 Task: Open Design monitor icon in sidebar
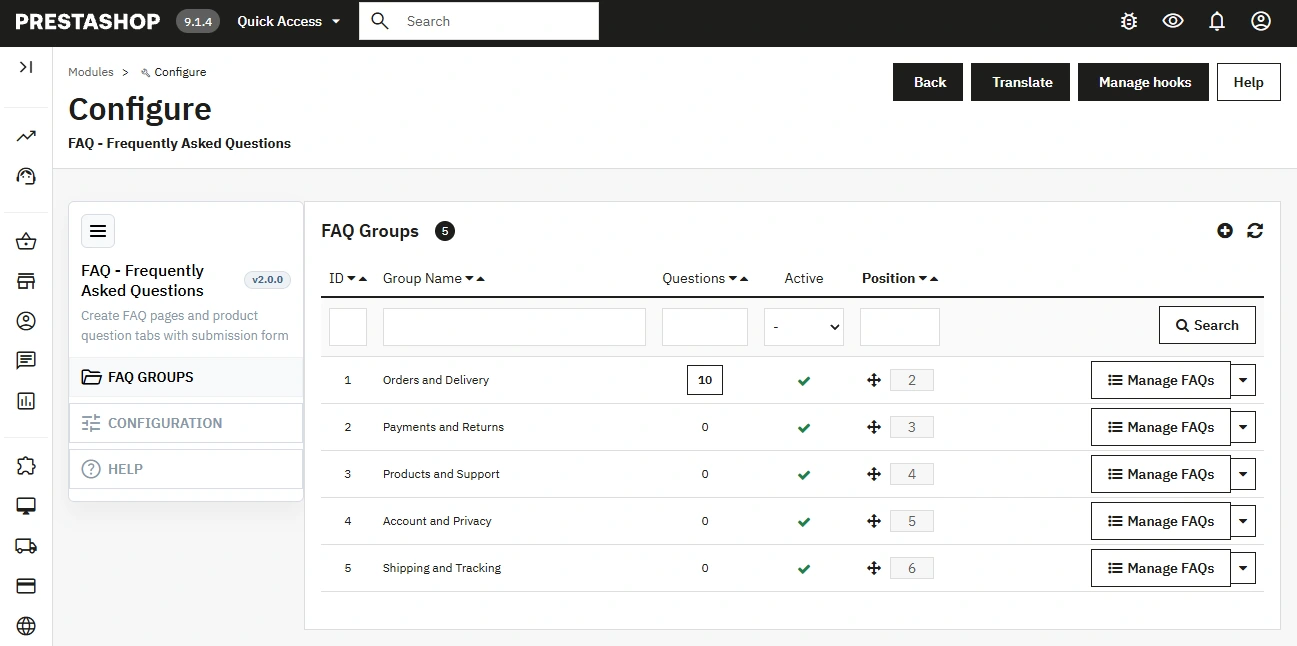pyautogui.click(x=26, y=506)
